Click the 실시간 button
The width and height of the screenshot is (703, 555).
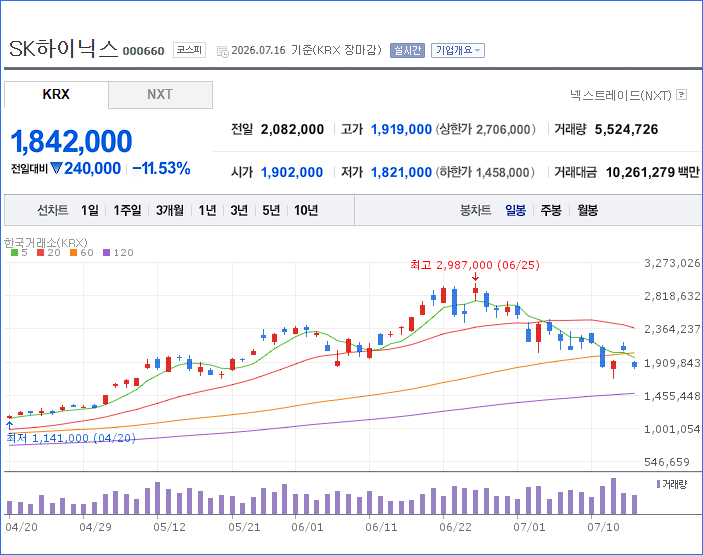tap(407, 50)
